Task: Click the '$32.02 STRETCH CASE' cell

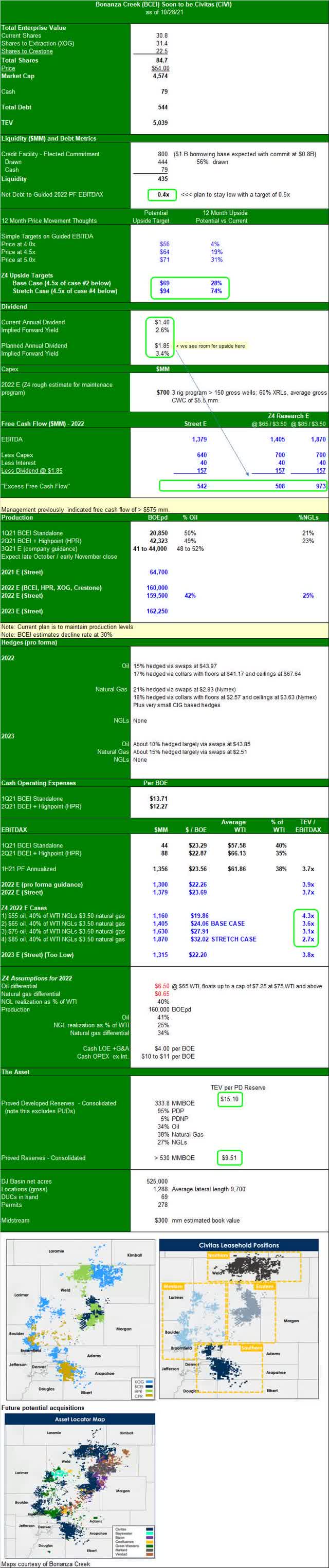Action: click(223, 940)
